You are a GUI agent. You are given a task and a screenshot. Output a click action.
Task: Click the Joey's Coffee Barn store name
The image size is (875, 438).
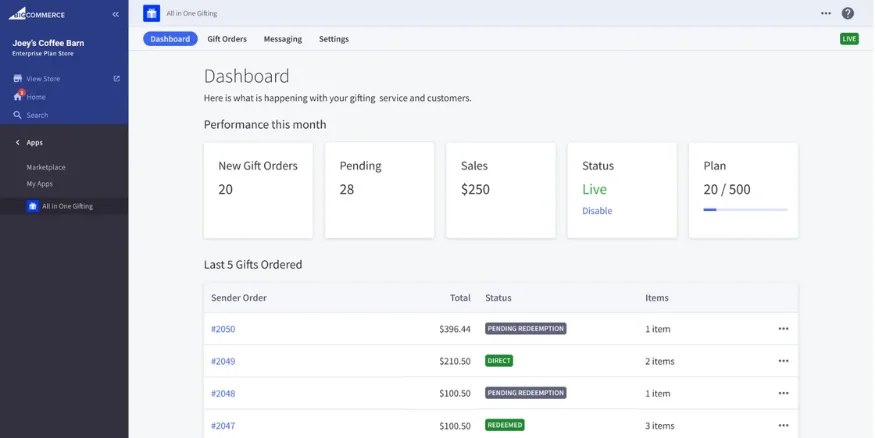pyautogui.click(x=48, y=43)
